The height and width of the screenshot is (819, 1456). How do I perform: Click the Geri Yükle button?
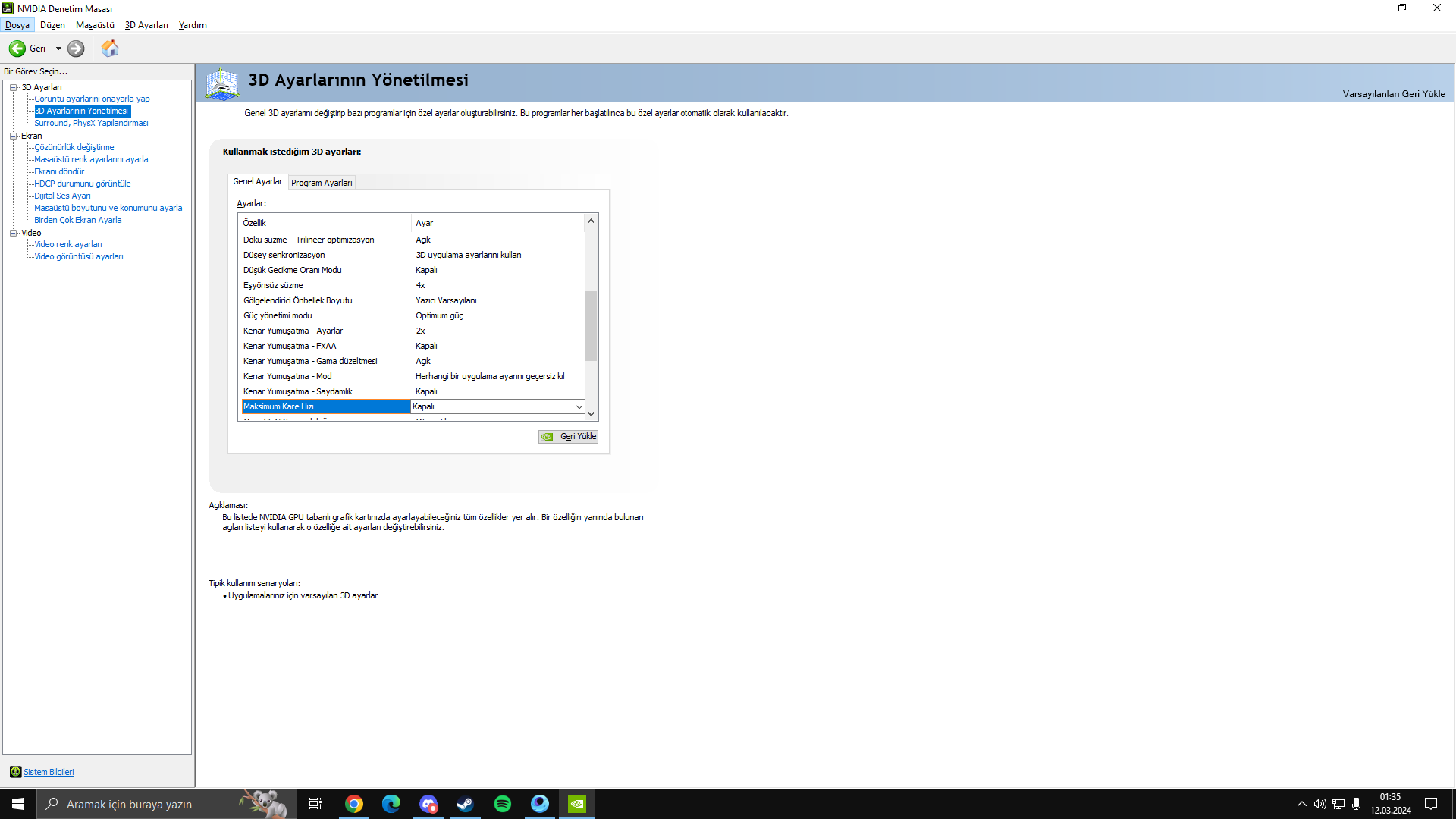pos(569,437)
